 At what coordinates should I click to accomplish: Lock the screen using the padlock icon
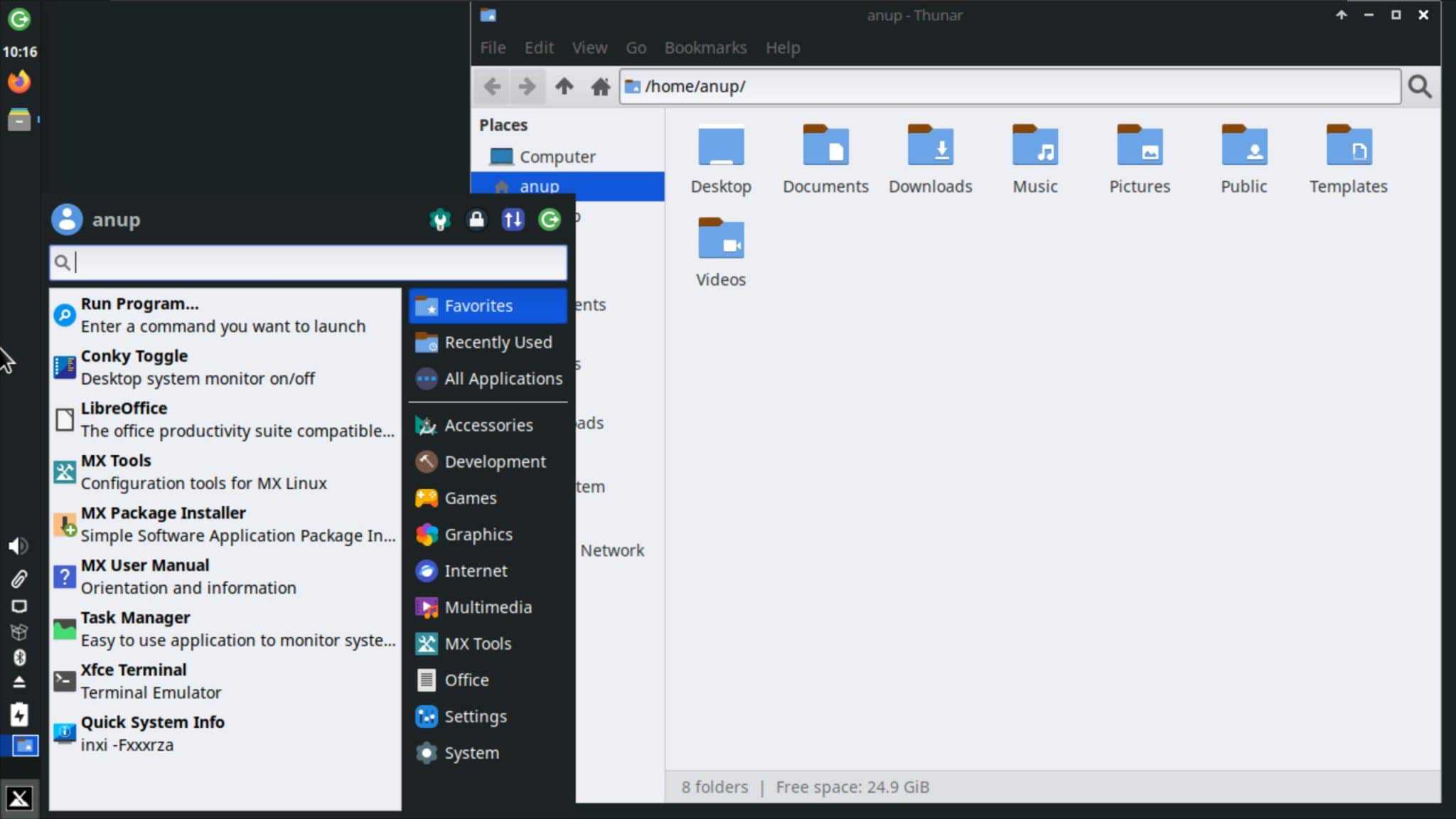[476, 220]
